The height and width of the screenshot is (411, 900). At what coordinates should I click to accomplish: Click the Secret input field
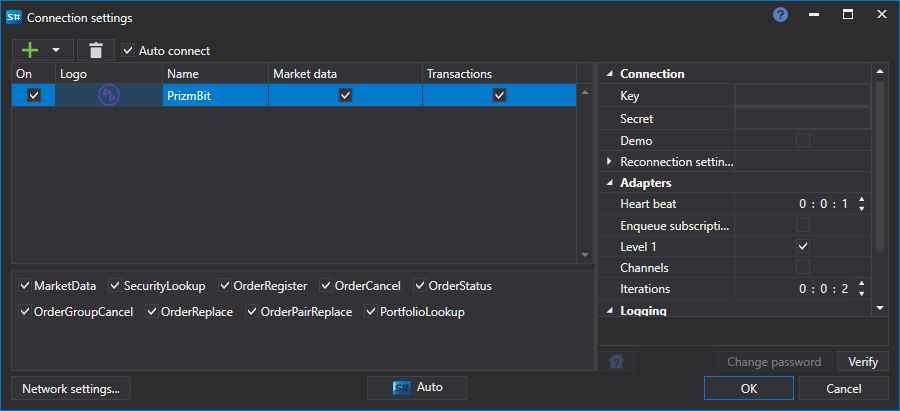[x=802, y=119]
